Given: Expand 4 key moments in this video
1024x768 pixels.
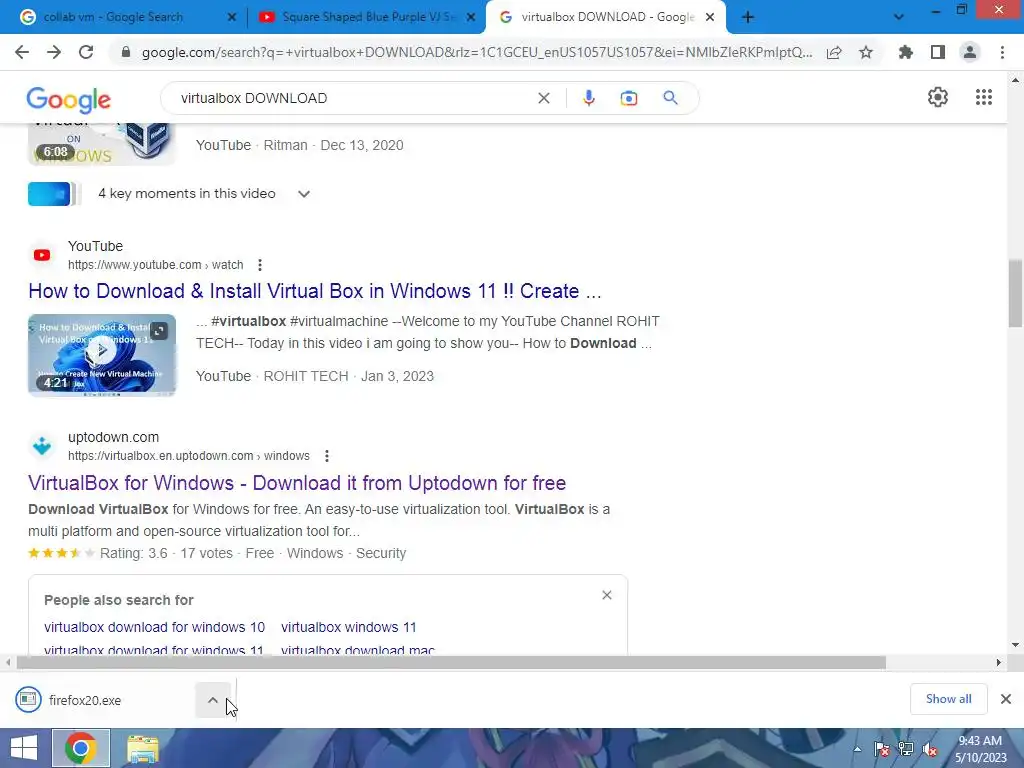Looking at the screenshot, I should pyautogui.click(x=304, y=194).
